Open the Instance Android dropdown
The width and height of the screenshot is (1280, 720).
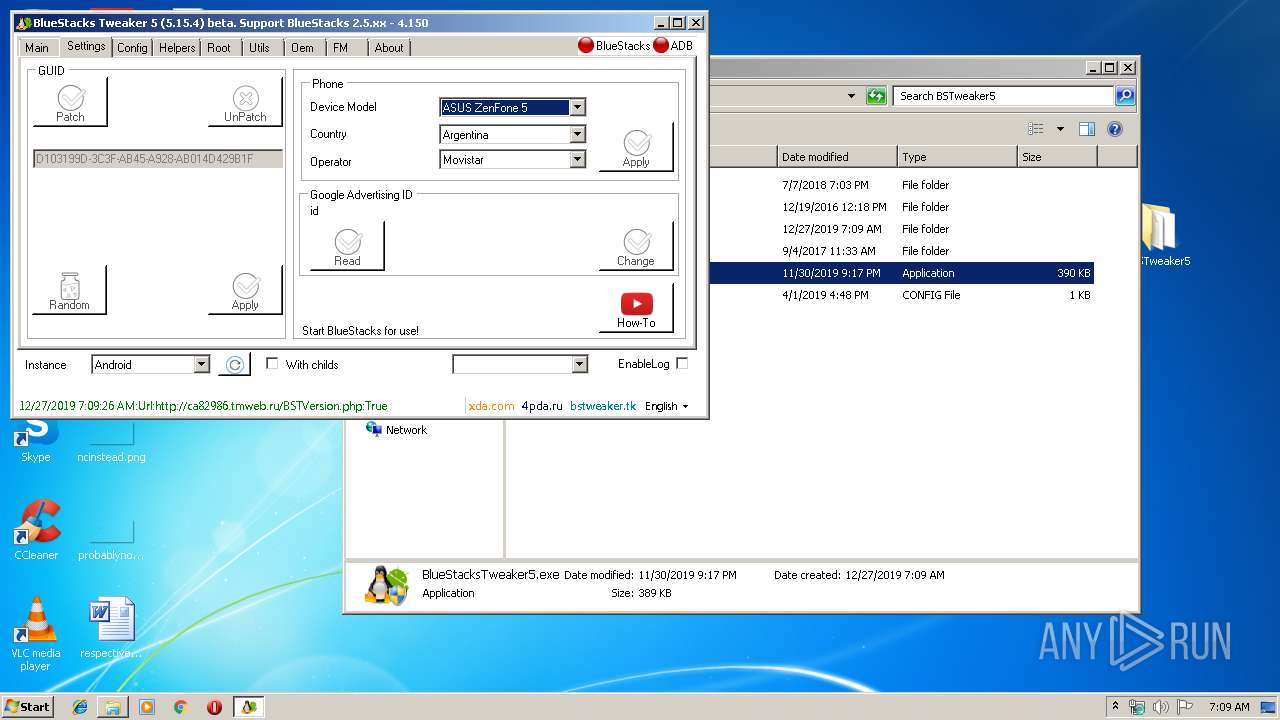(201, 365)
